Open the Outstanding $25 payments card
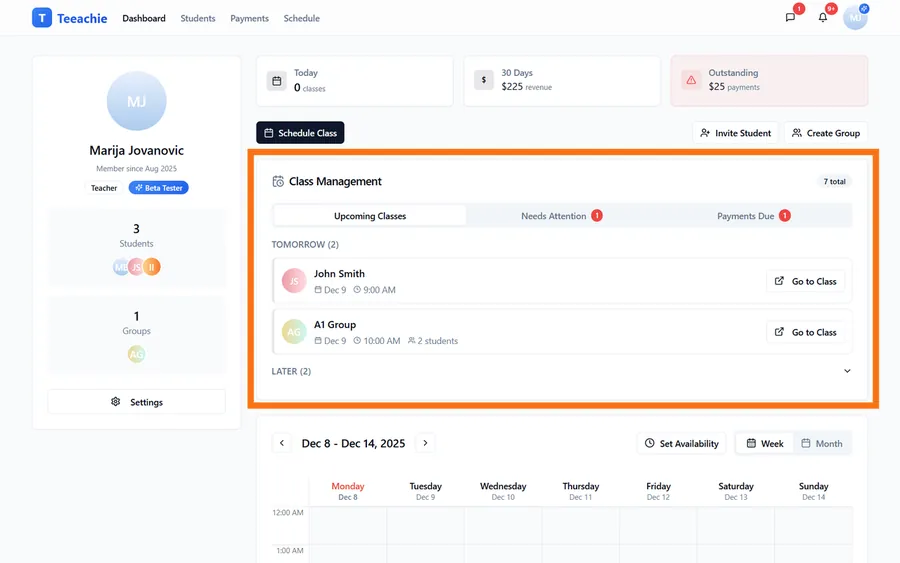The height and width of the screenshot is (563, 900). [769, 81]
